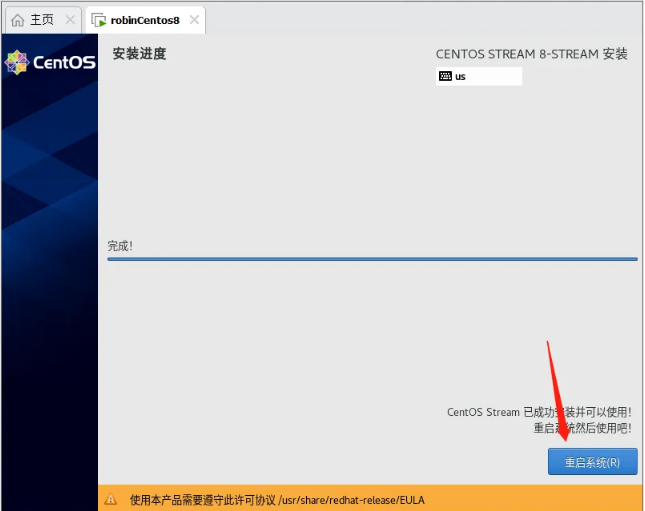Click the CentOS logo in sidebar
The image size is (645, 511).
click(x=50, y=63)
